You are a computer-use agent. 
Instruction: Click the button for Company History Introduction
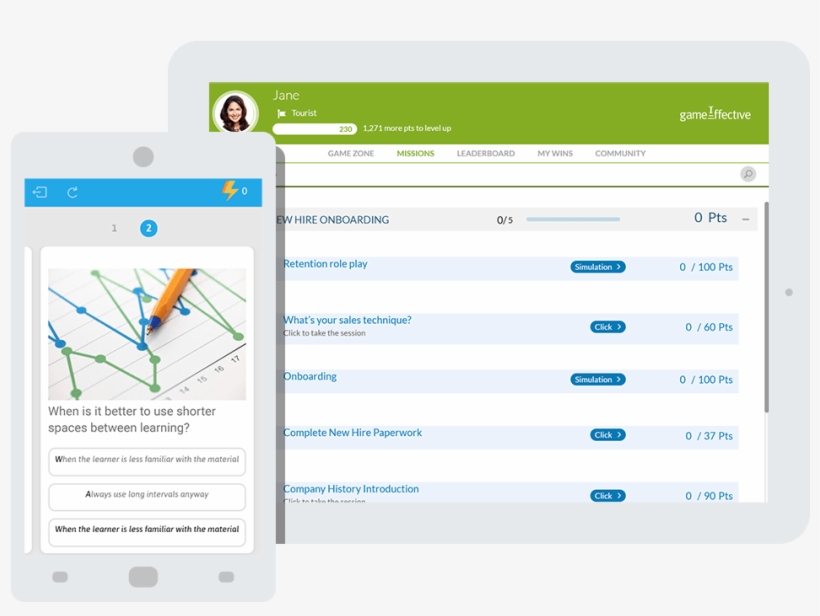pyautogui.click(x=608, y=496)
